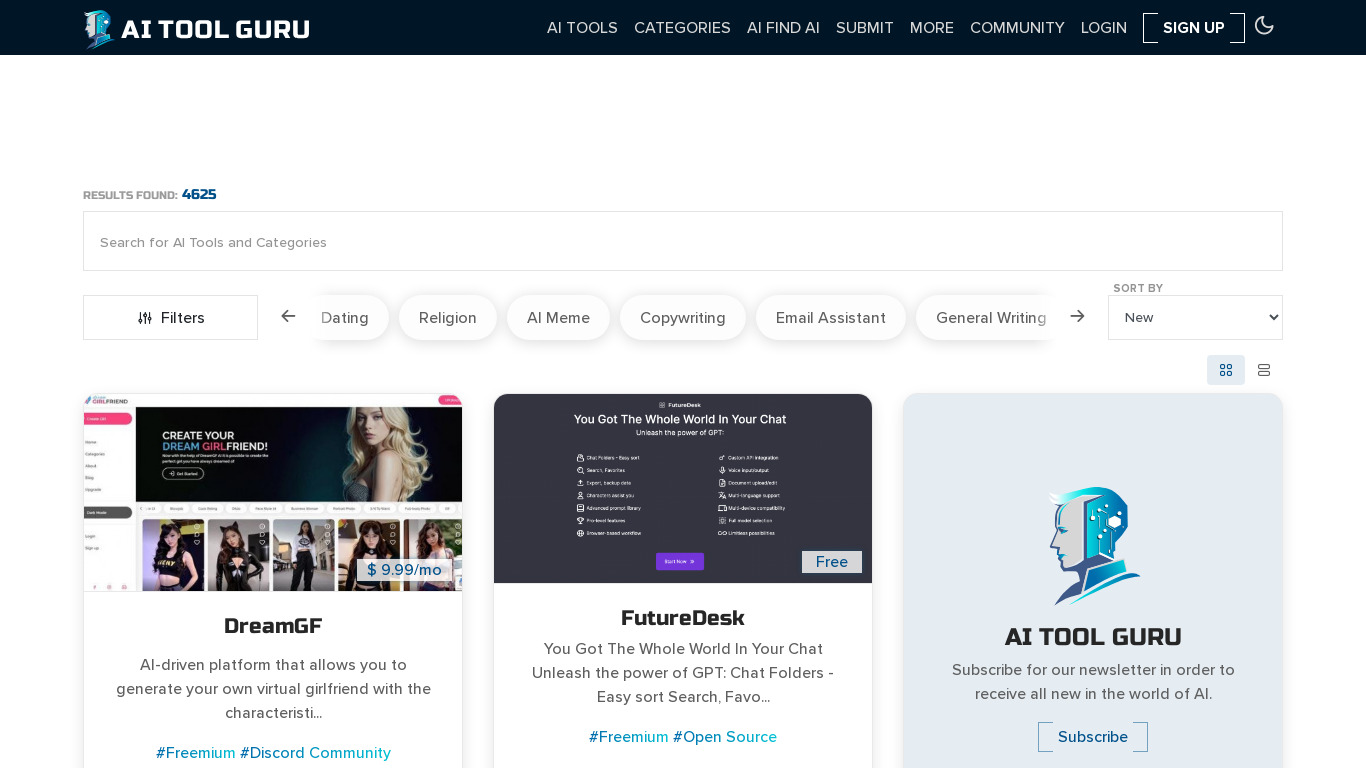Click DreamGF's #Freemium tag
Screen dimensions: 1366x768
tap(196, 753)
